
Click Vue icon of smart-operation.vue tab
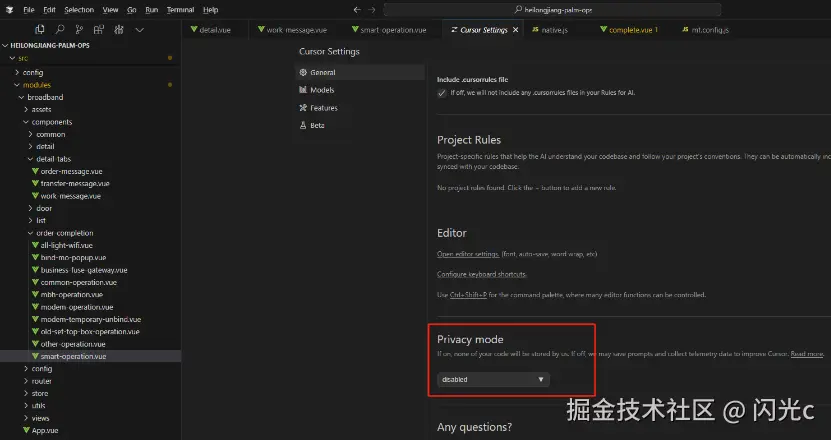(x=355, y=30)
